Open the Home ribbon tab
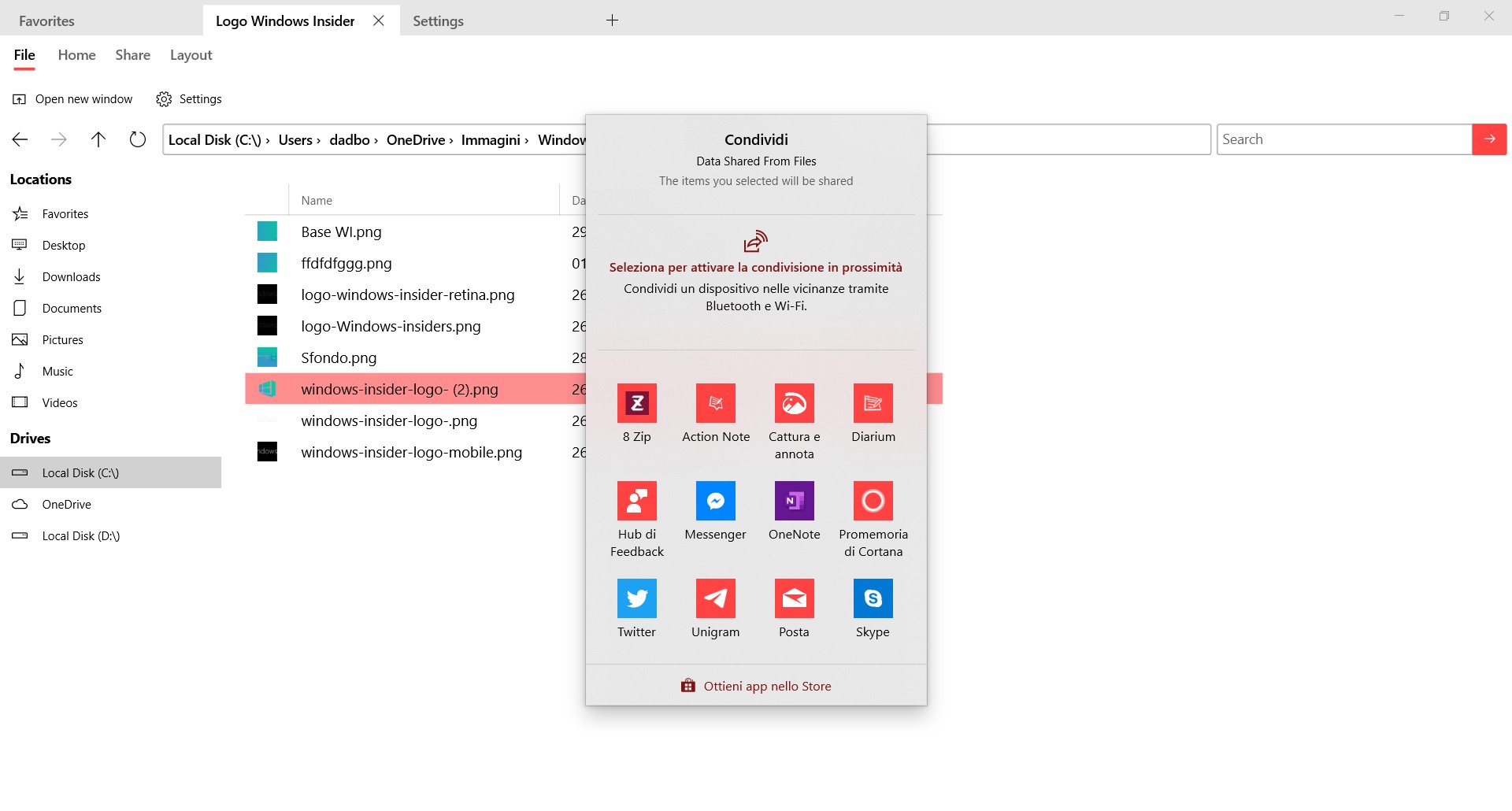Screen dimensions: 1512x811 pos(76,55)
